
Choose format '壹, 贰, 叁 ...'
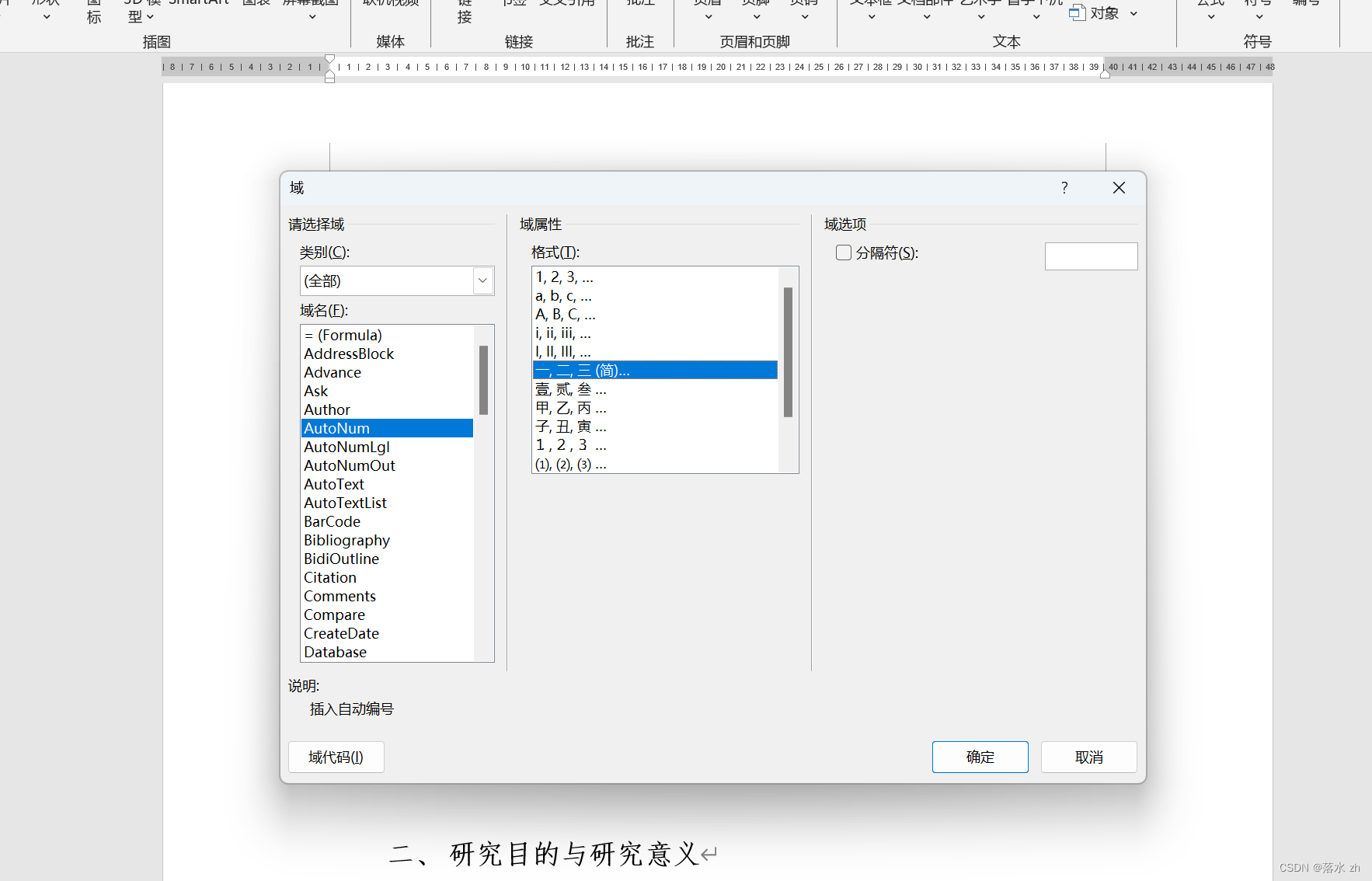[x=655, y=389]
